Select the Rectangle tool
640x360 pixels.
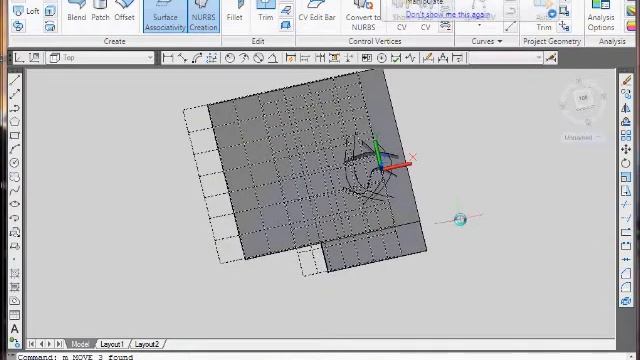click(15, 135)
